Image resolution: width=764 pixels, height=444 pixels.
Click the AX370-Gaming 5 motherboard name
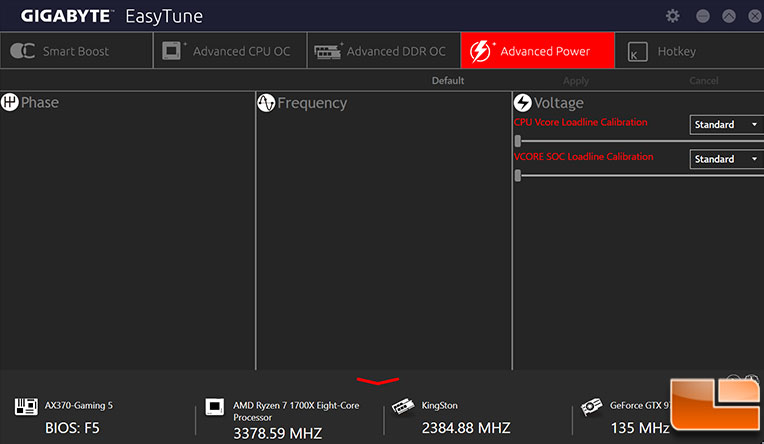tap(79, 405)
